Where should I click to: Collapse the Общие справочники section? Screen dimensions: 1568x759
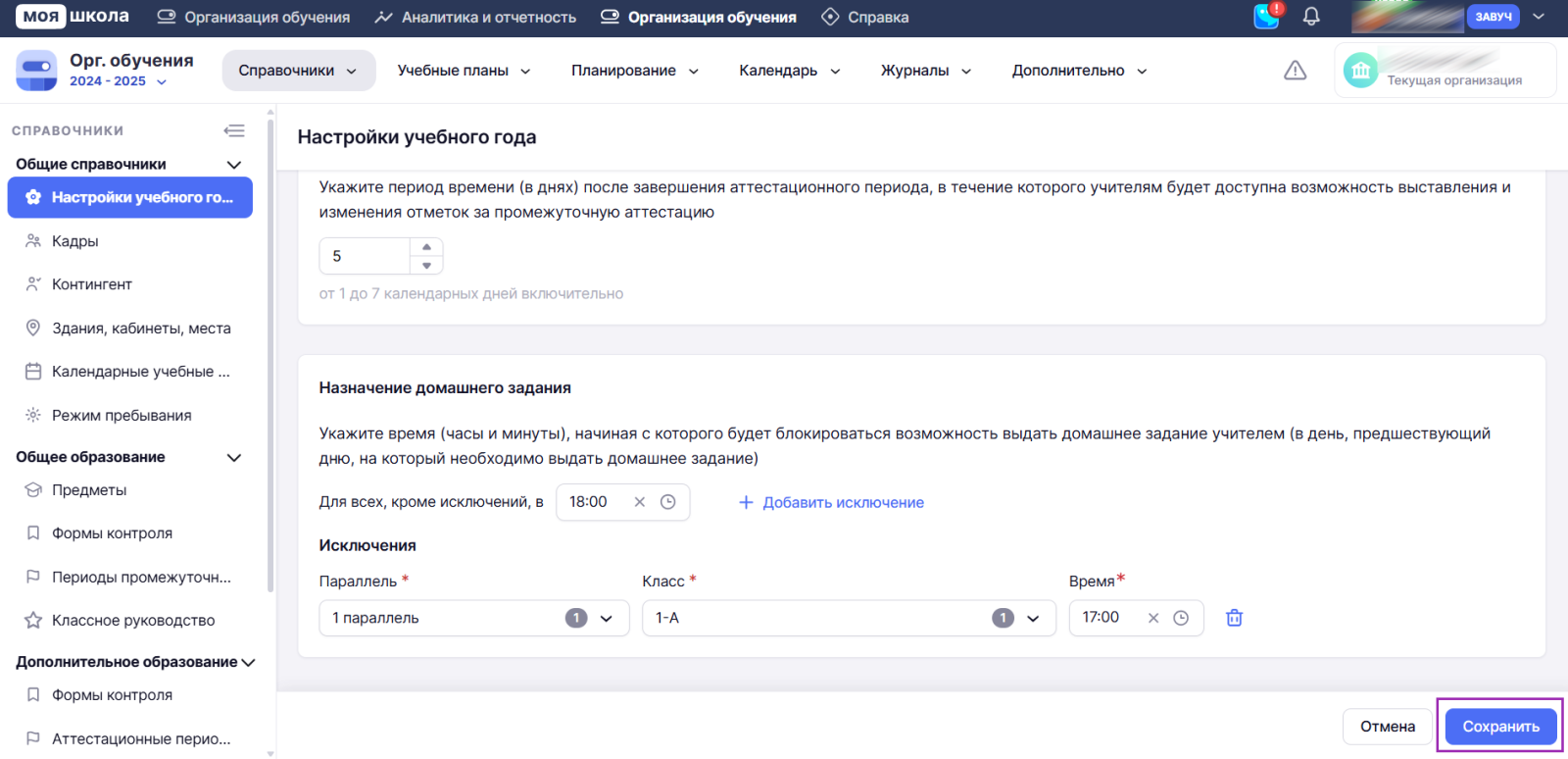point(233,165)
